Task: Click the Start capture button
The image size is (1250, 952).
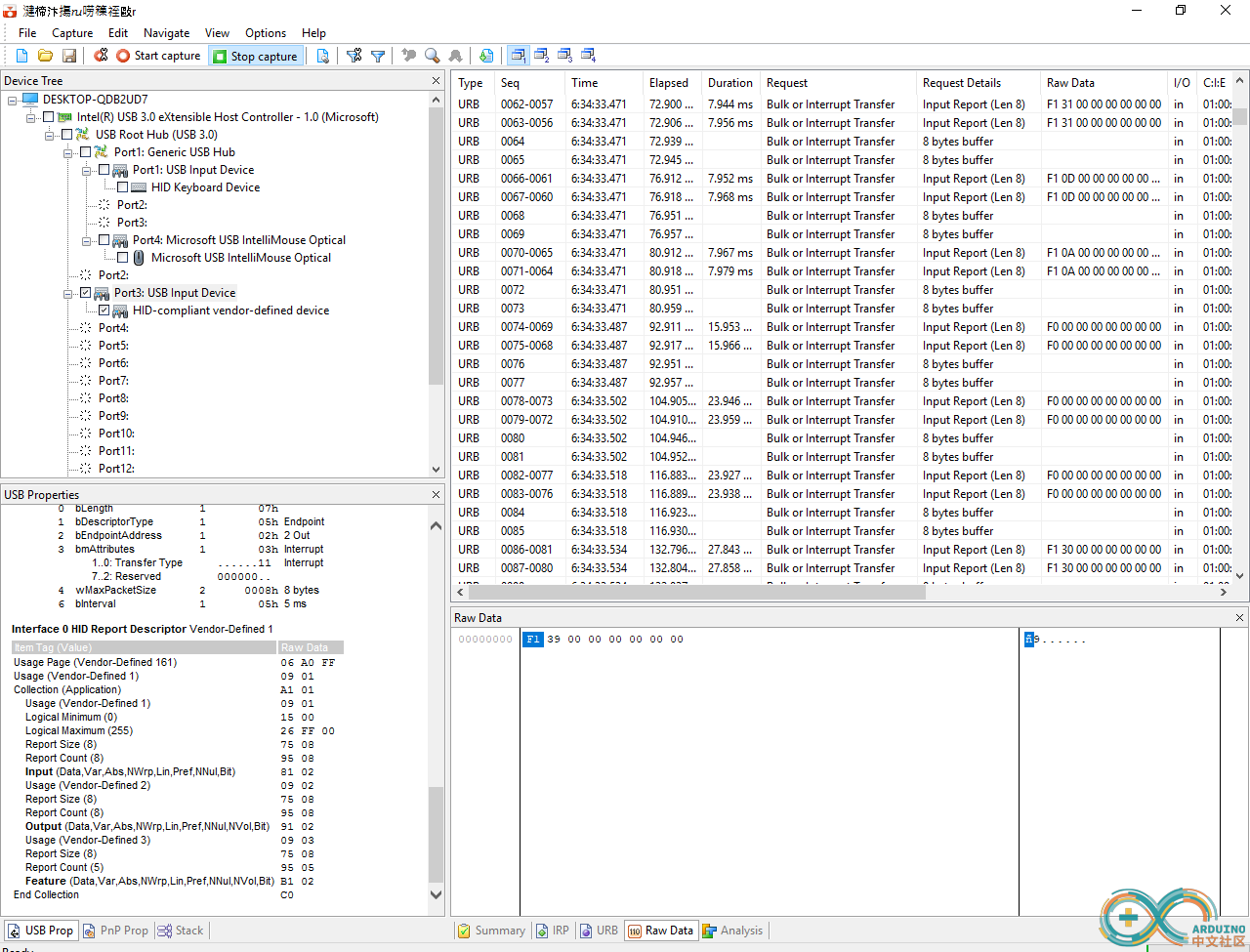Action: (x=158, y=56)
